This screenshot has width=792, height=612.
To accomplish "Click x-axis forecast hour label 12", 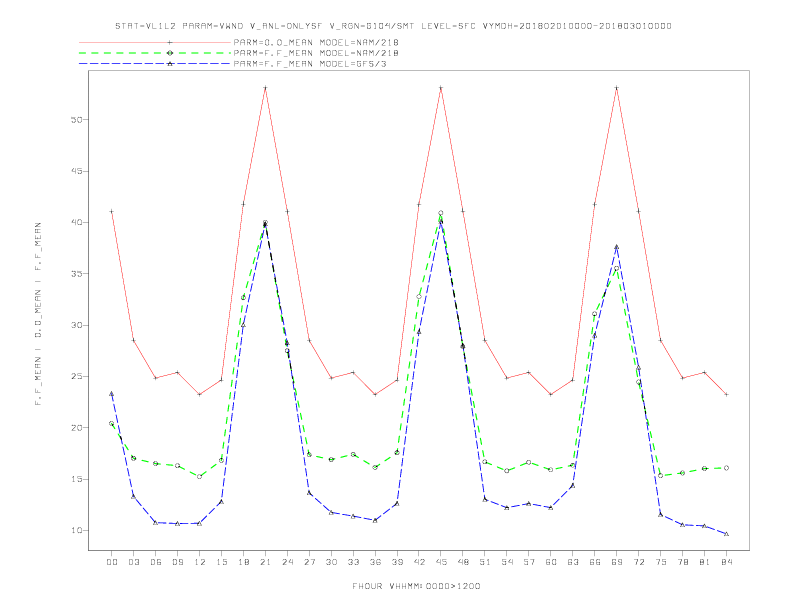I will point(200,562).
